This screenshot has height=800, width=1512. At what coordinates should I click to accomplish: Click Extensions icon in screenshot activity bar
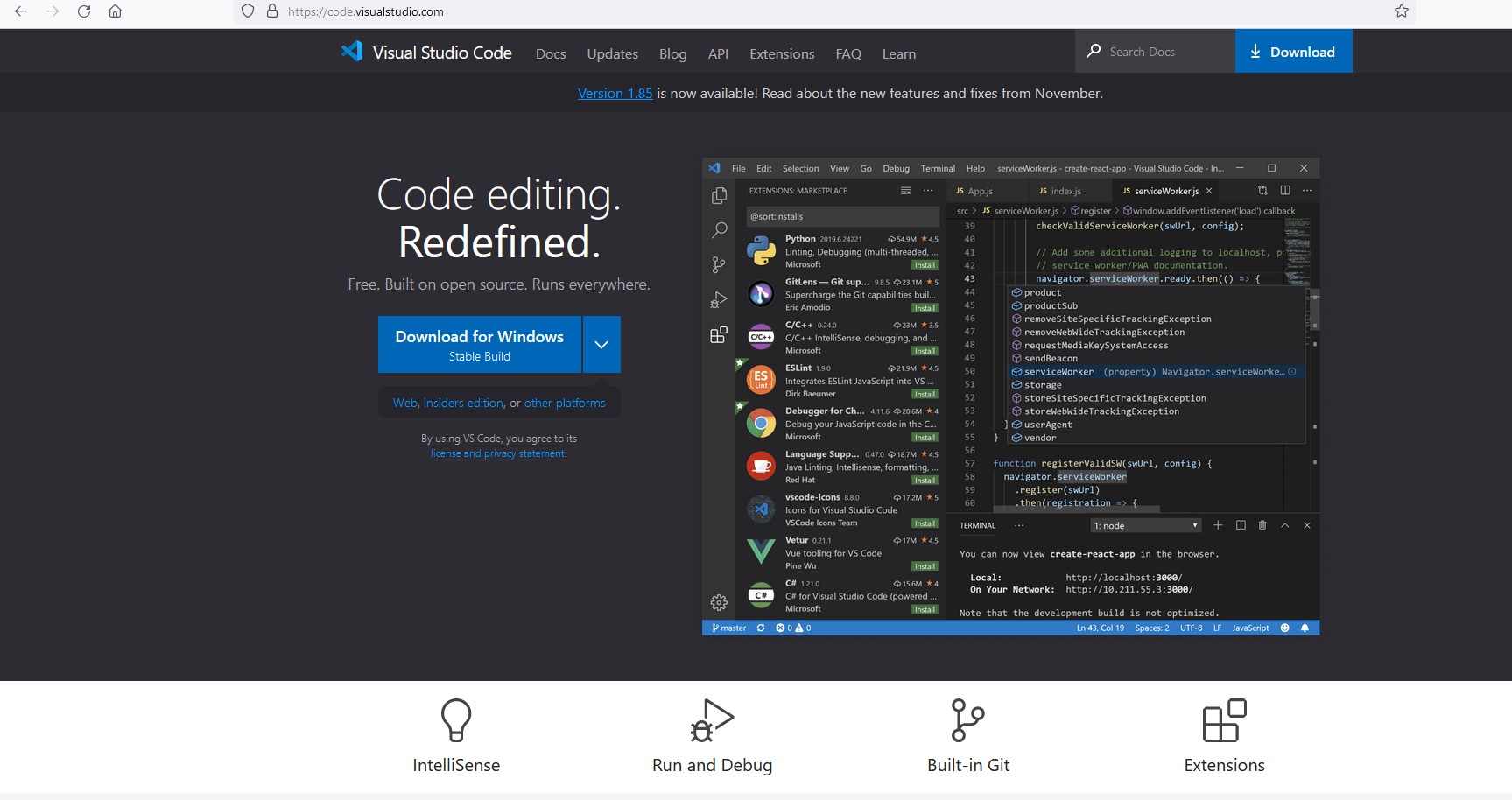(x=719, y=335)
